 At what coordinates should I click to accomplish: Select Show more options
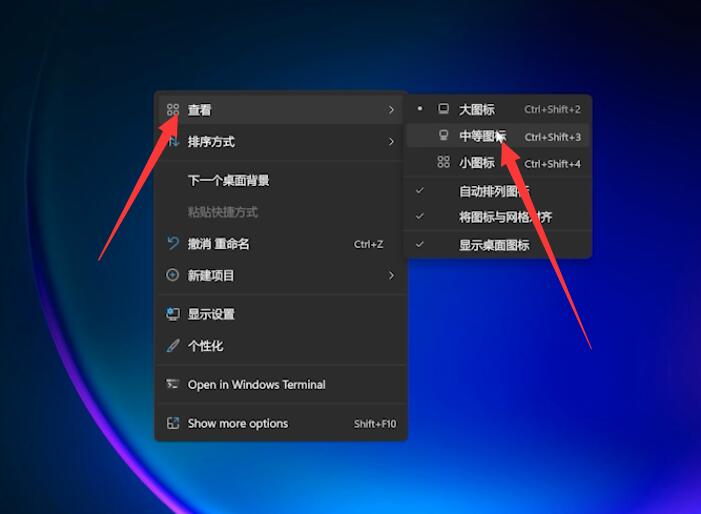coord(281,423)
